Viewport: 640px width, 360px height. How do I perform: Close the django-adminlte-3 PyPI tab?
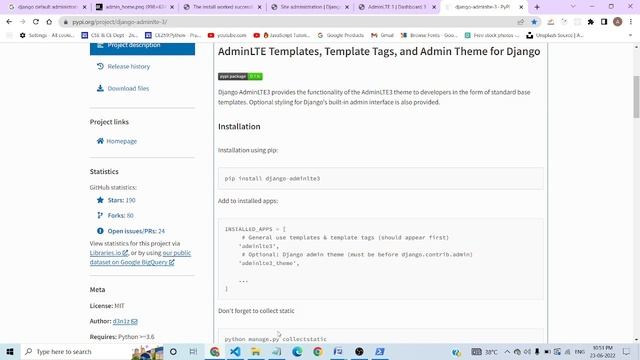click(x=521, y=7)
